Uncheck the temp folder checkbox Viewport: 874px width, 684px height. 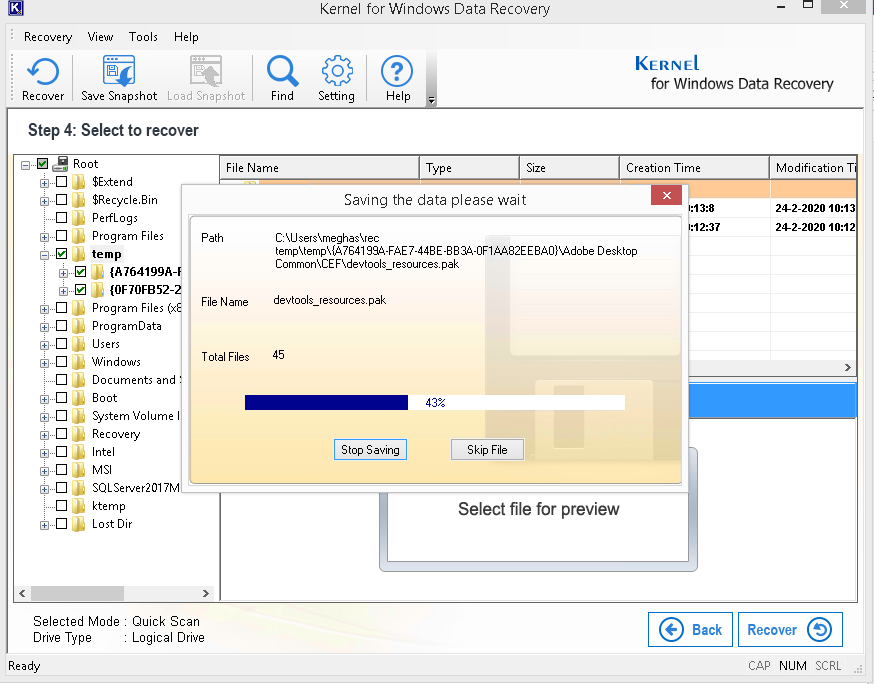tap(62, 254)
